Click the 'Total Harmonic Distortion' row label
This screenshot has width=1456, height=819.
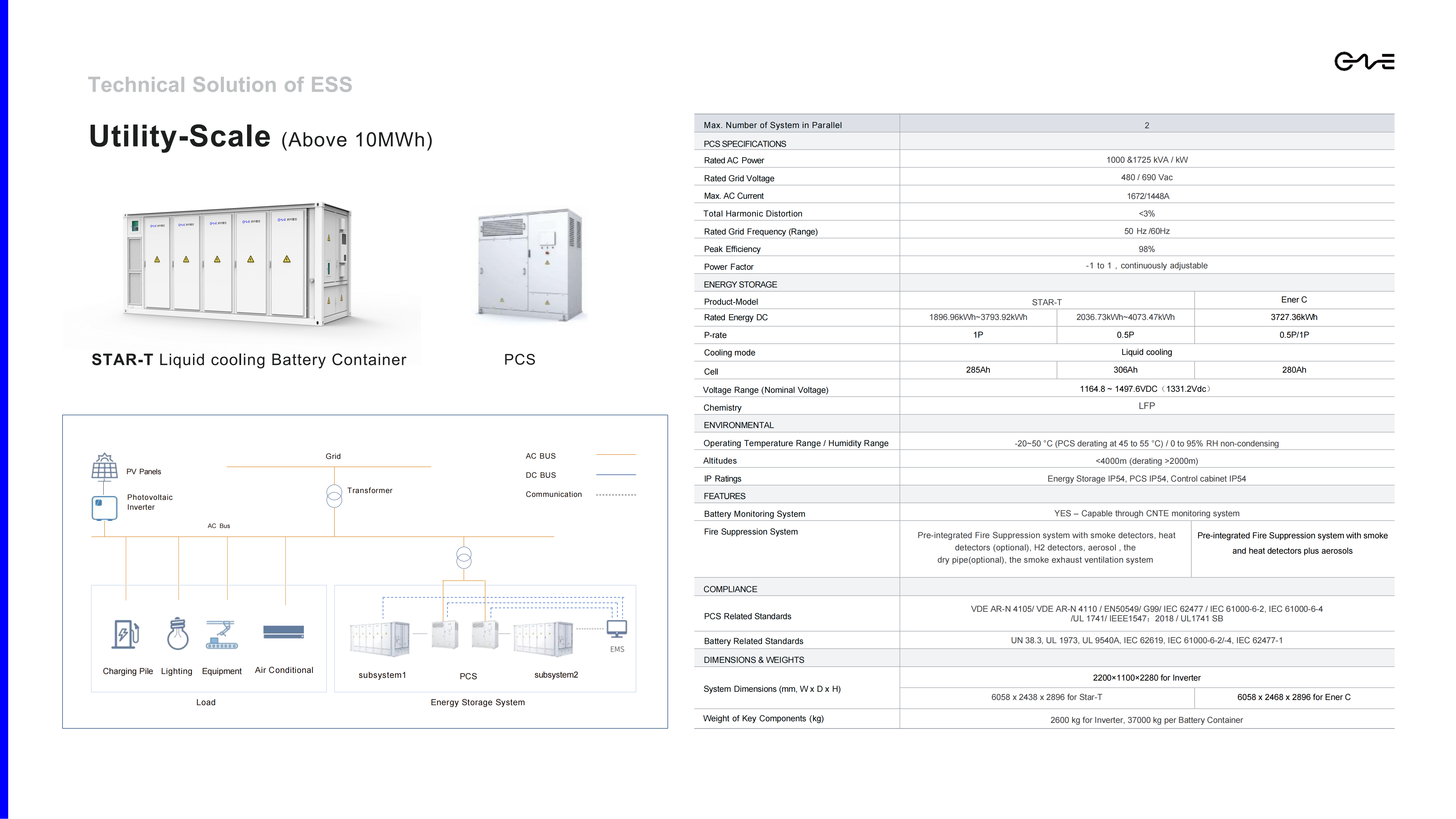[x=752, y=214]
